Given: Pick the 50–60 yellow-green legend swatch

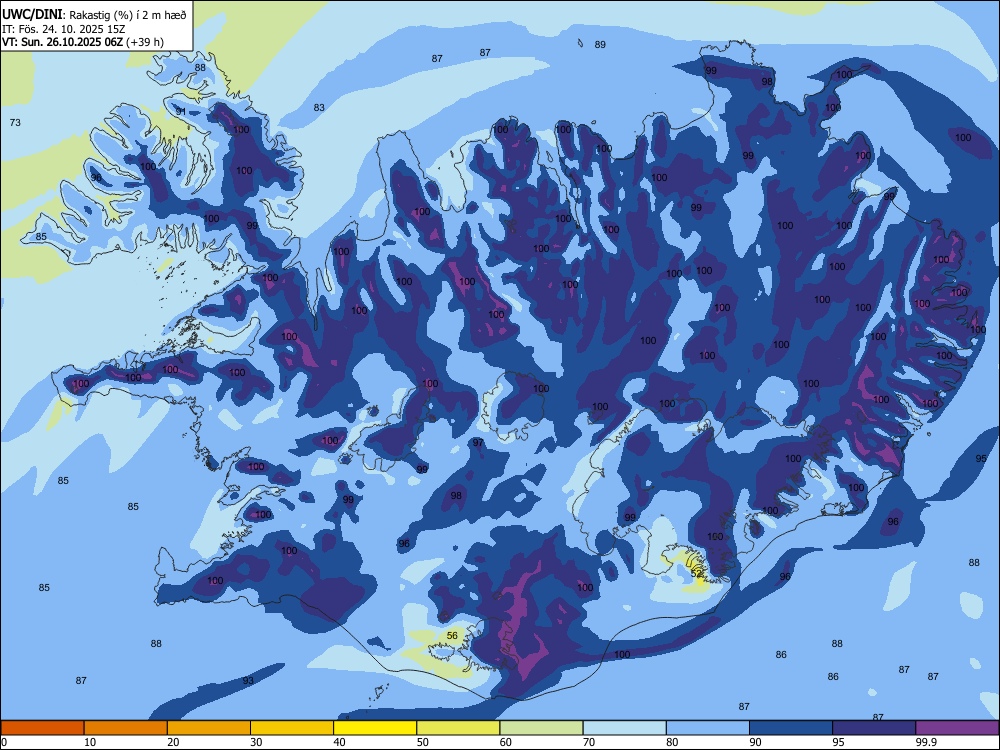Looking at the screenshot, I should point(458,728).
